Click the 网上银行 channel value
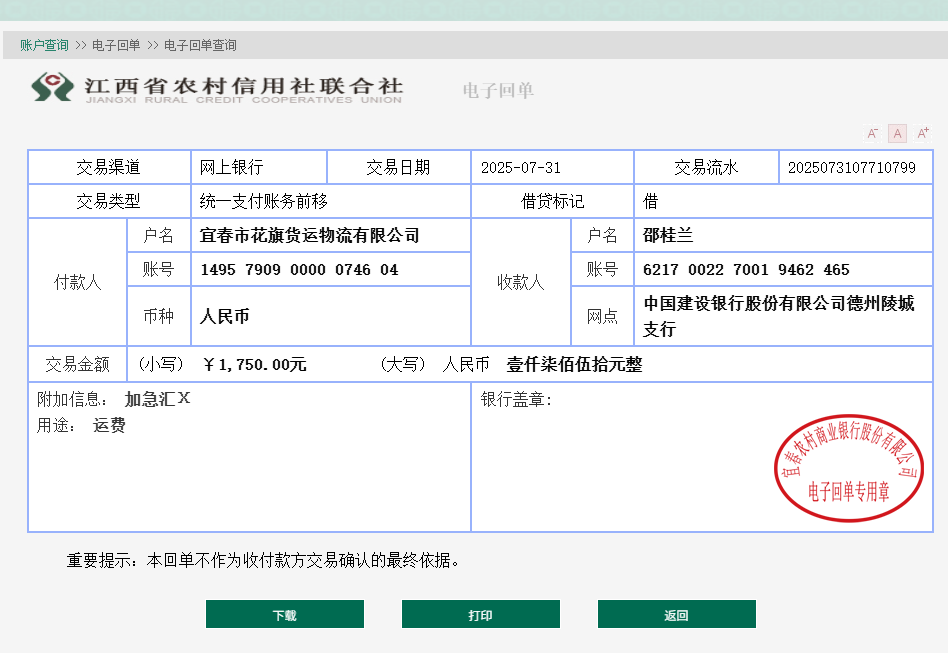This screenshot has height=653, width=948. click(x=232, y=167)
